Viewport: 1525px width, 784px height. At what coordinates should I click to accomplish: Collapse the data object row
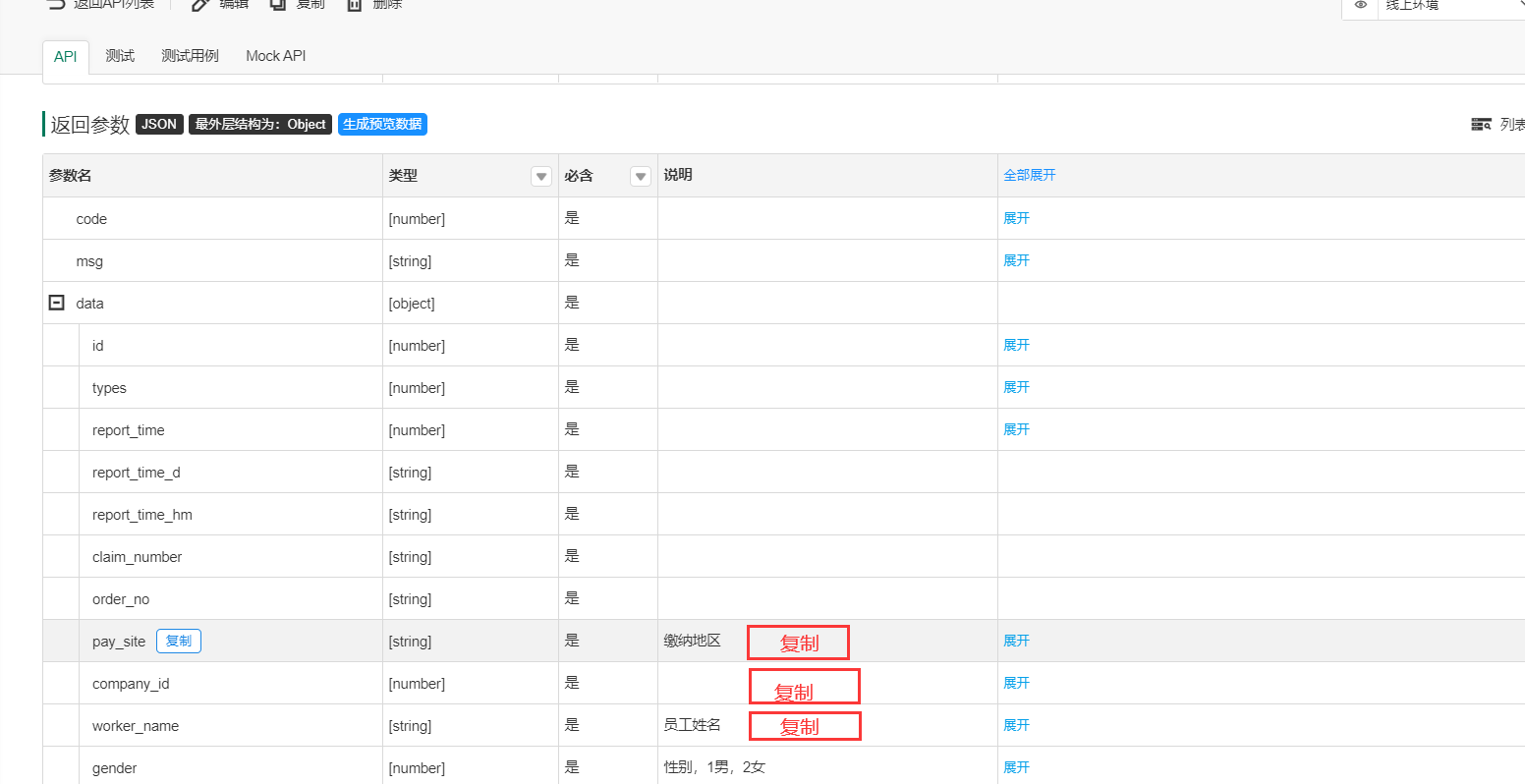click(x=57, y=303)
